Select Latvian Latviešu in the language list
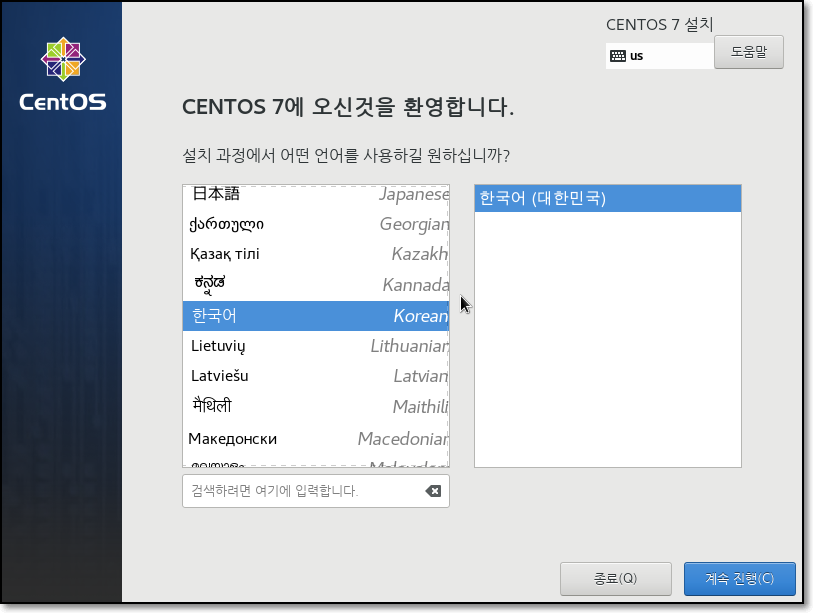Screen dimensions: 813x613 [316, 376]
